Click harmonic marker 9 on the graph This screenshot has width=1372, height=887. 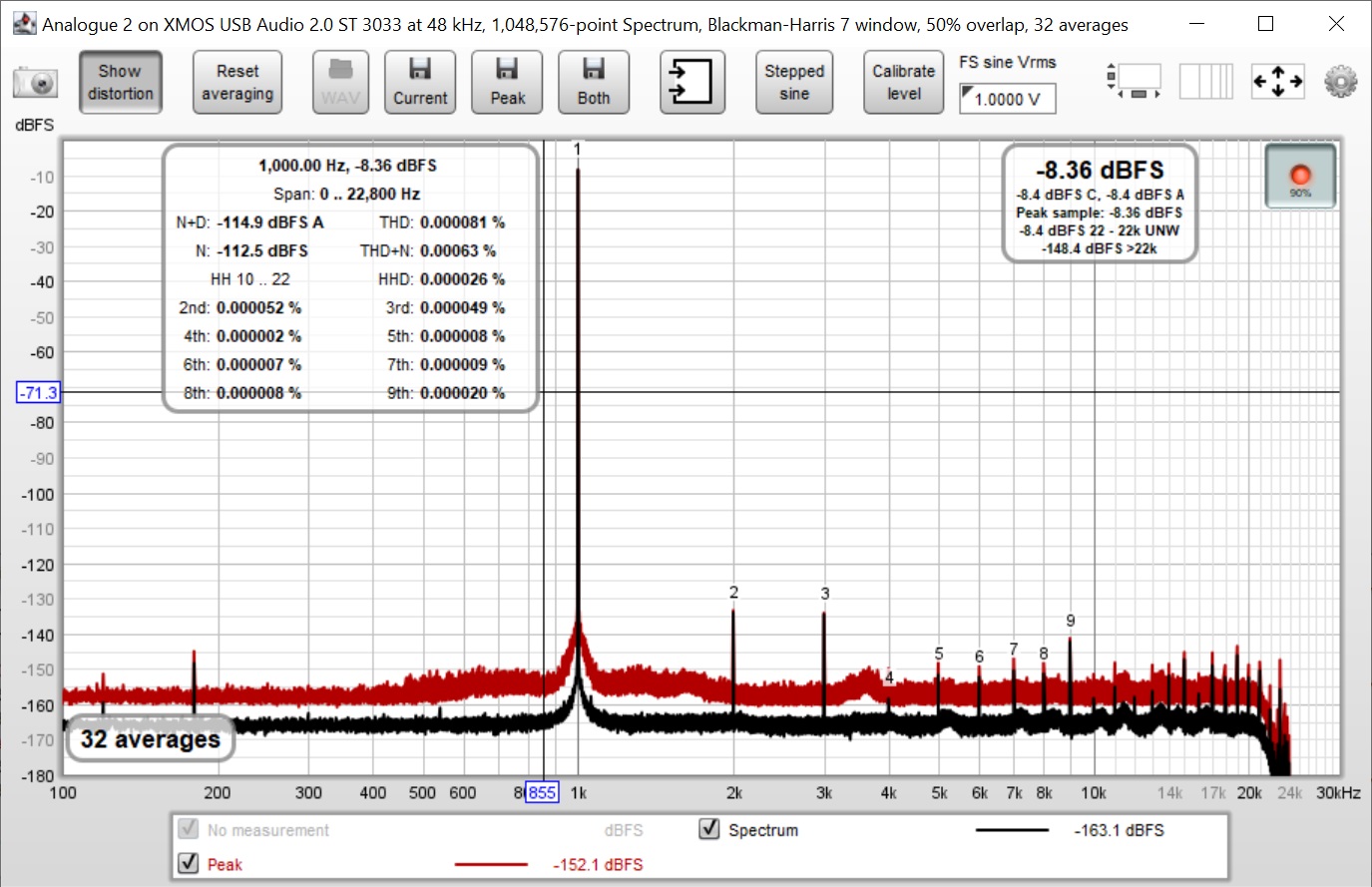pos(1071,621)
